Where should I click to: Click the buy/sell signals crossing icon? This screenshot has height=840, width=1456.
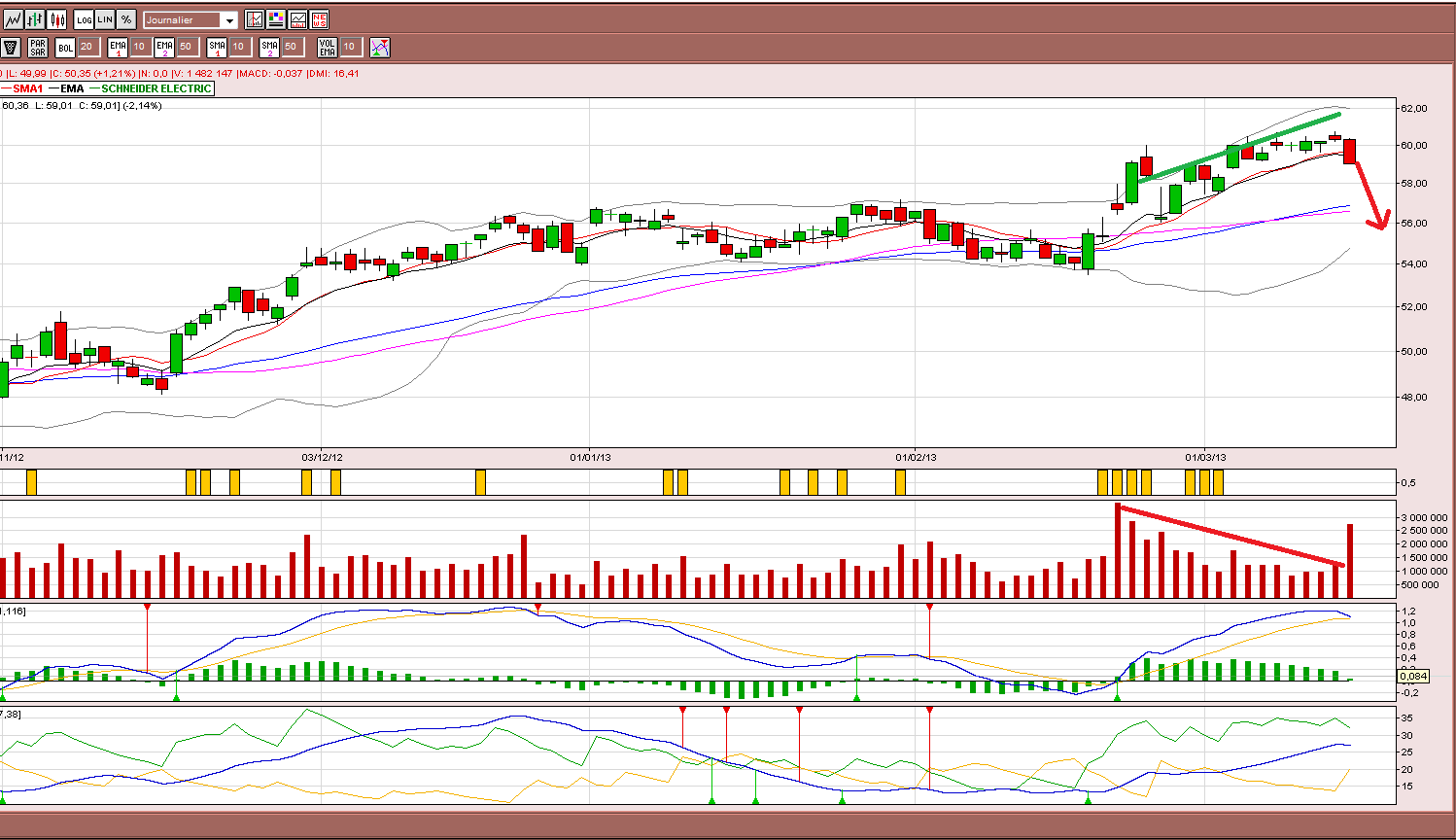[x=380, y=47]
